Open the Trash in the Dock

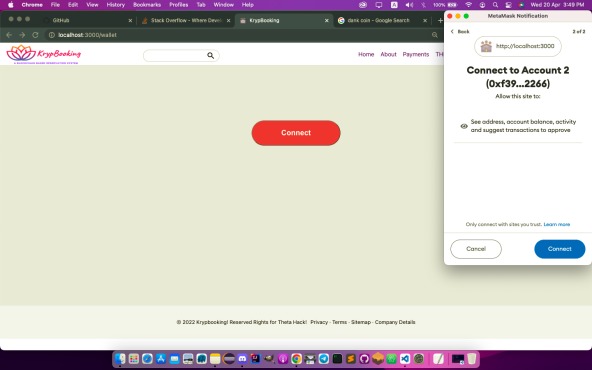472,358
